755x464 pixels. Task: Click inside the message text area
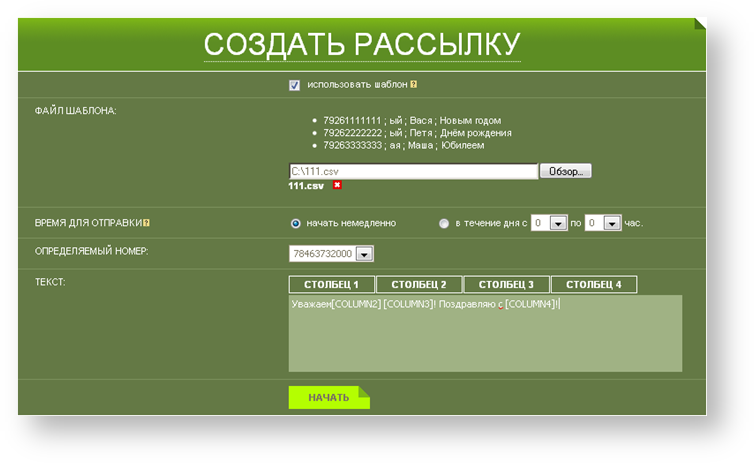coord(485,340)
